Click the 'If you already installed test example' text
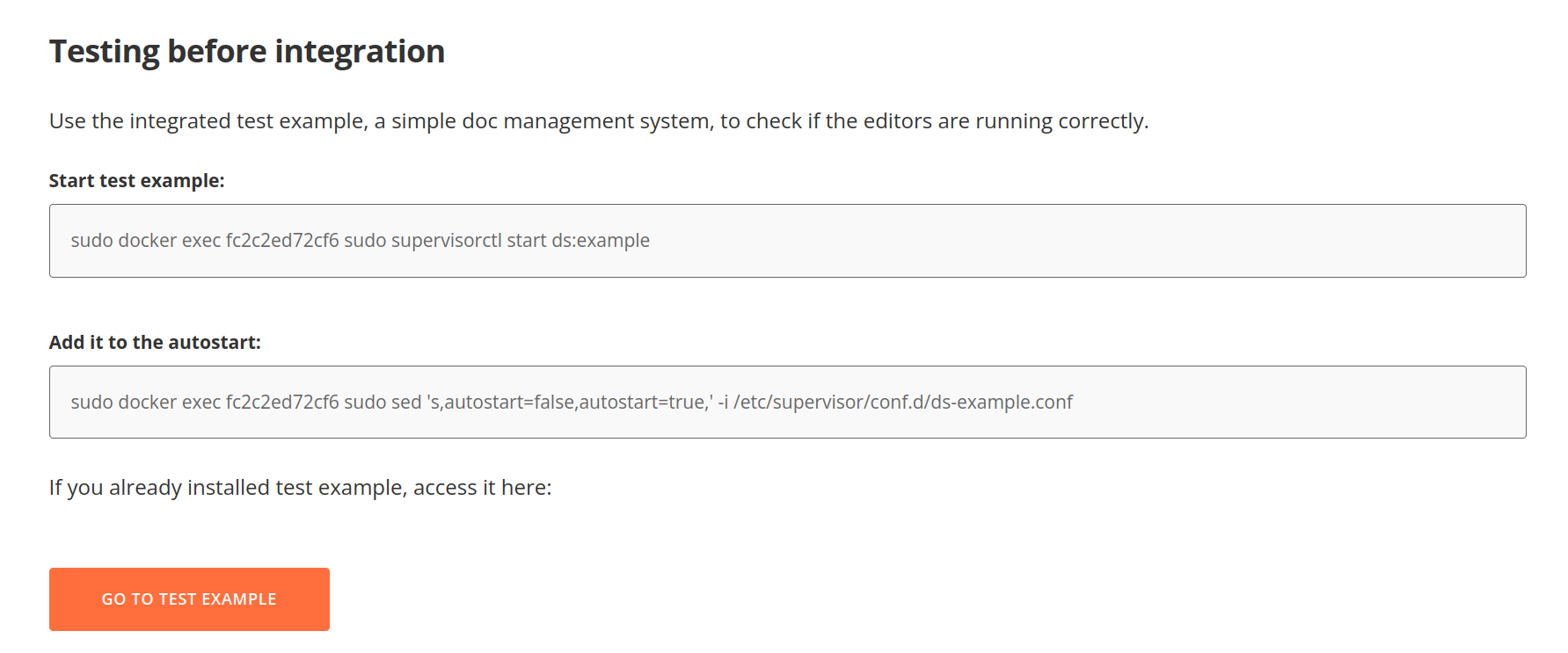The height and width of the screenshot is (653, 1568). [301, 488]
